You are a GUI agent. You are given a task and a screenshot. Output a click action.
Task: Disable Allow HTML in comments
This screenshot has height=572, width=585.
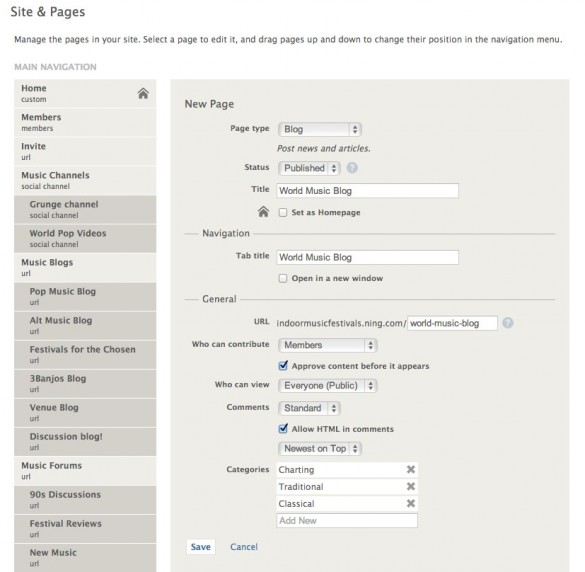pos(283,428)
